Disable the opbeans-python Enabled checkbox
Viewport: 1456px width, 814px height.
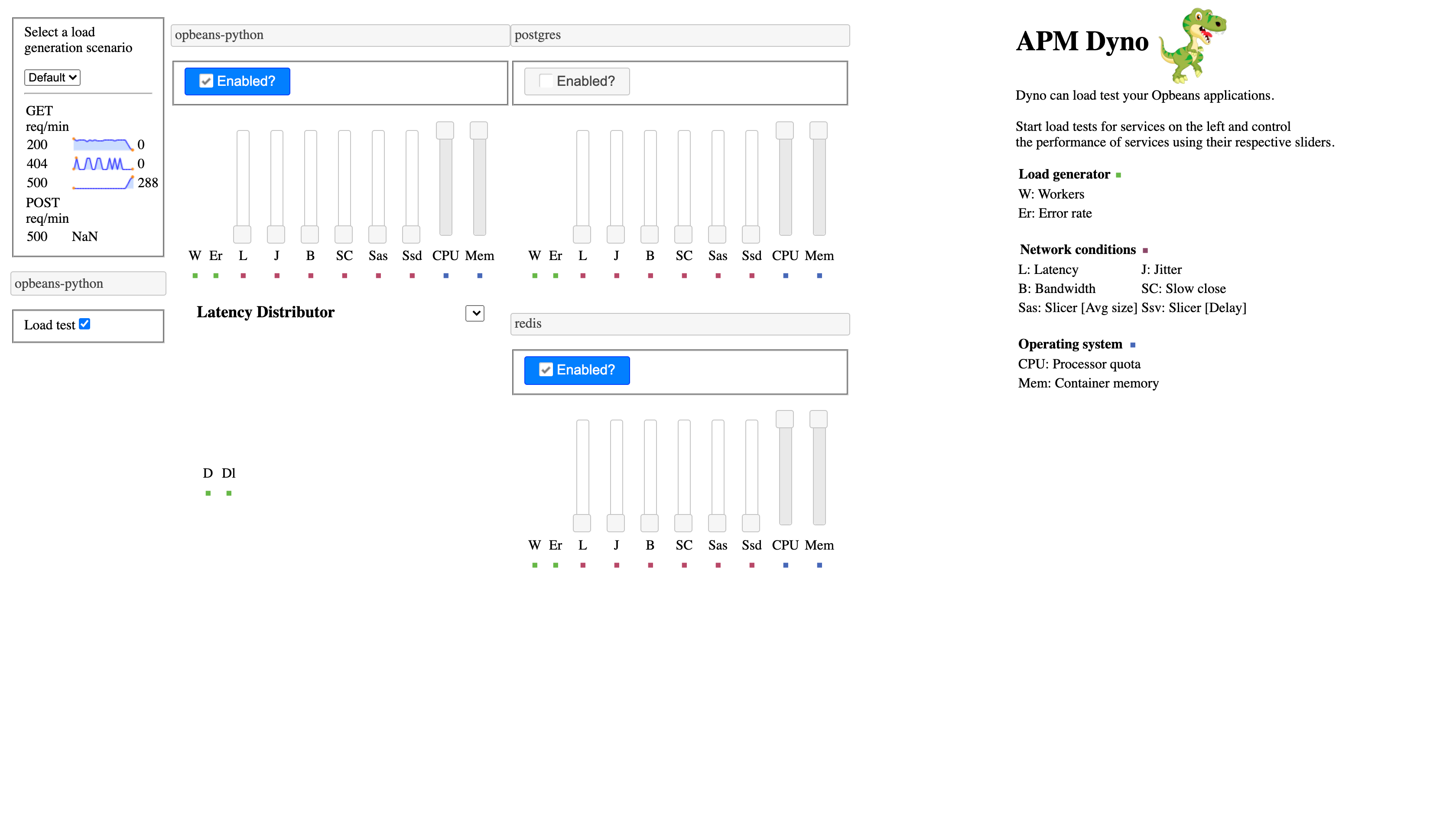coord(206,81)
